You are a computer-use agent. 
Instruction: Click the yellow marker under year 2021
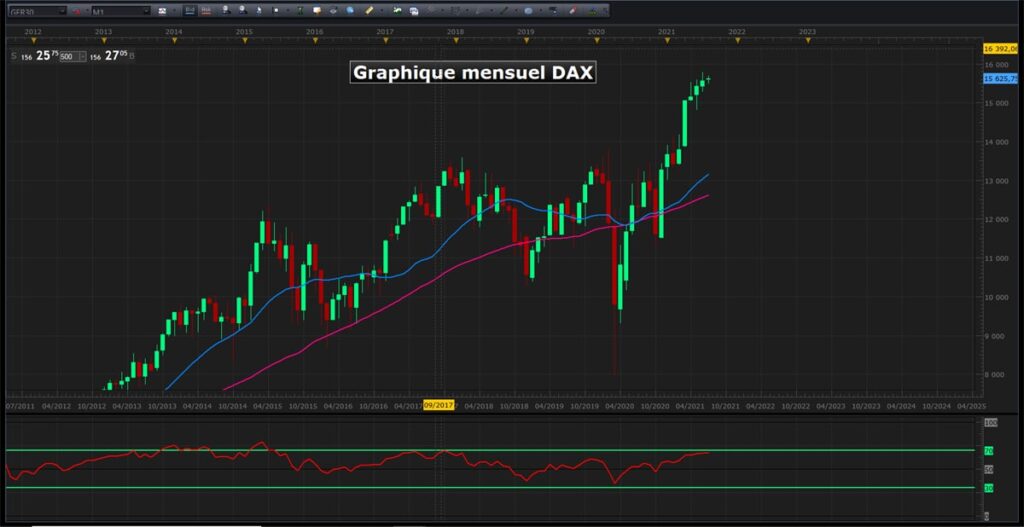(667, 40)
